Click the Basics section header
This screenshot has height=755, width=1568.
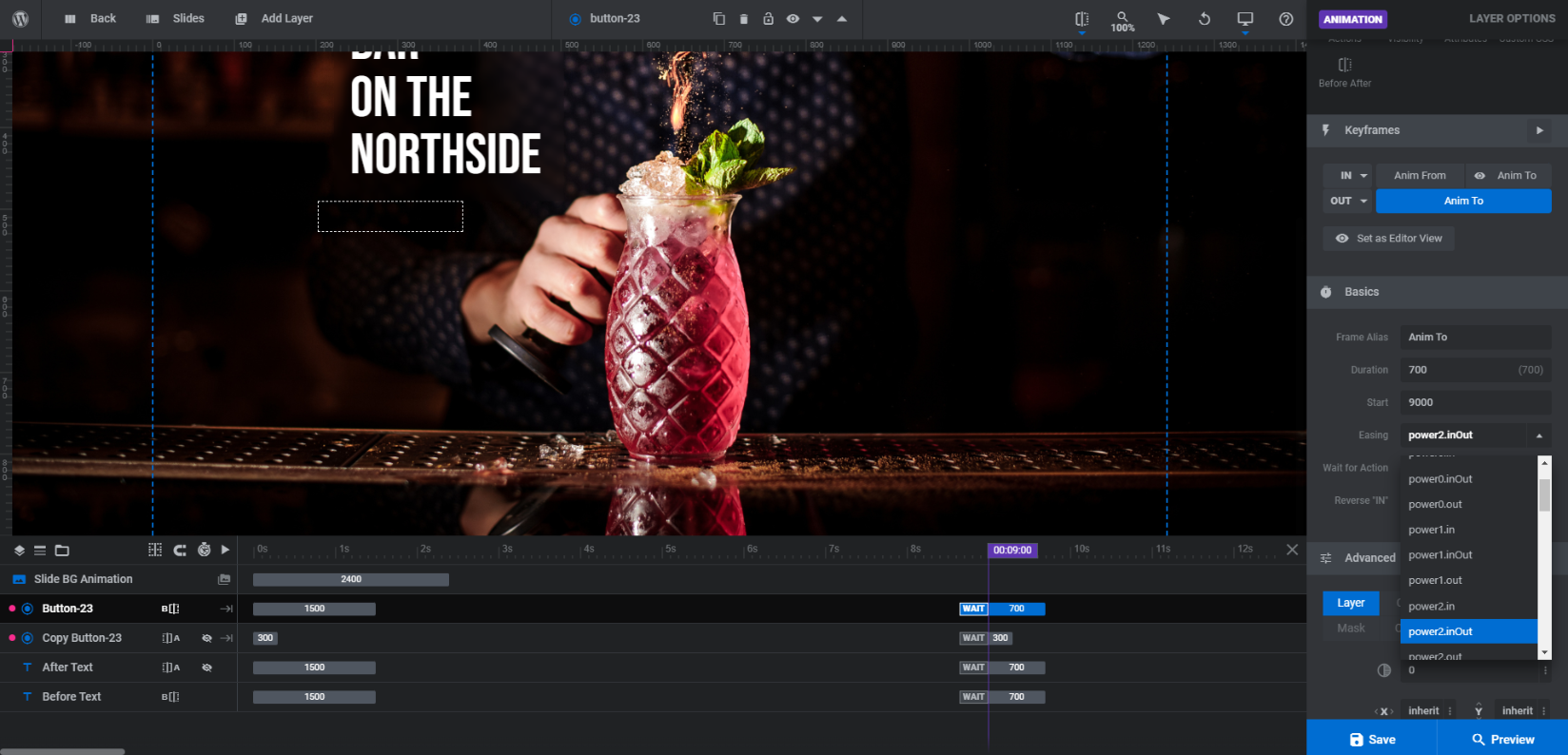1437,292
